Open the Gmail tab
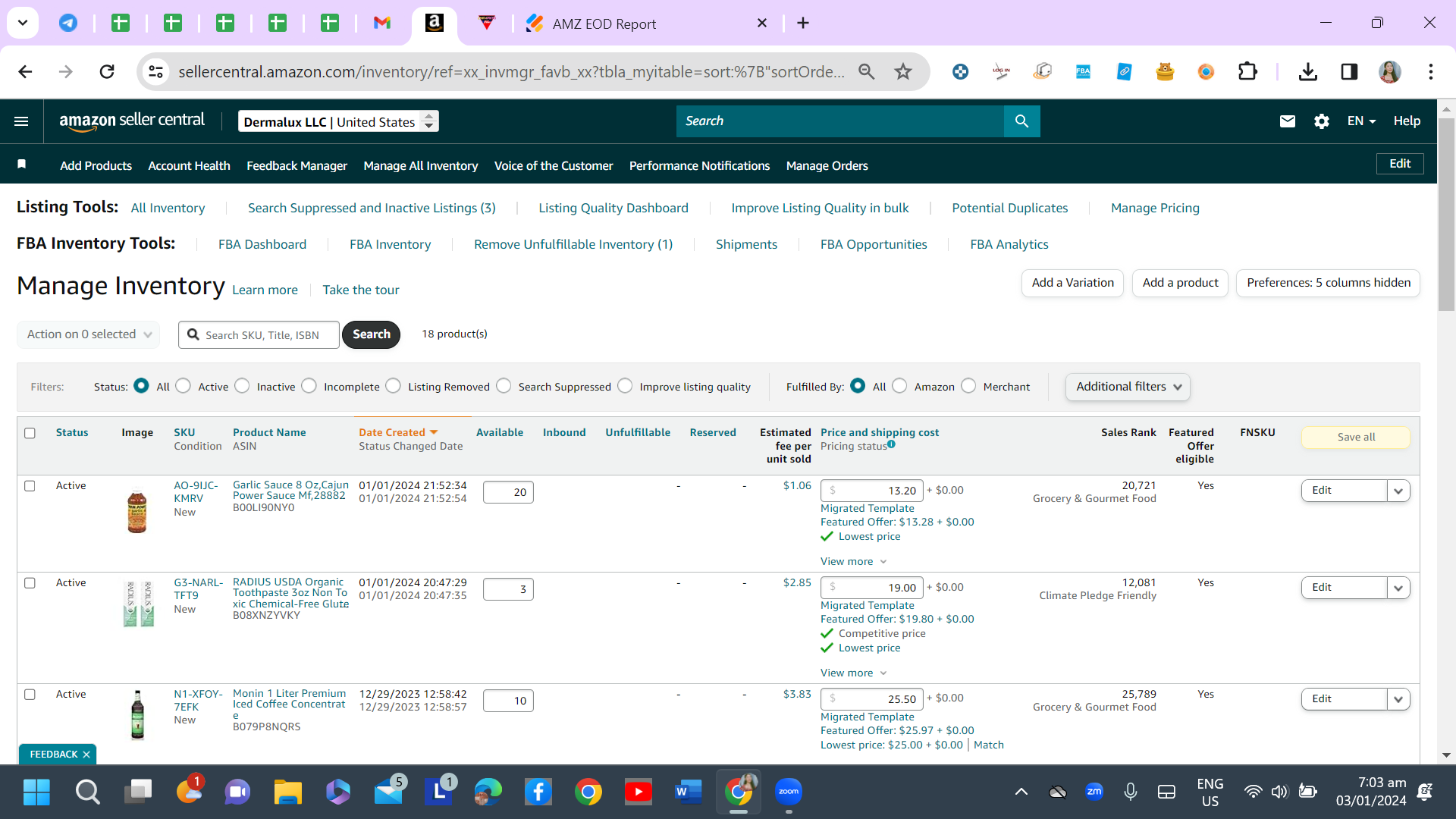The height and width of the screenshot is (819, 1456). 382,24
